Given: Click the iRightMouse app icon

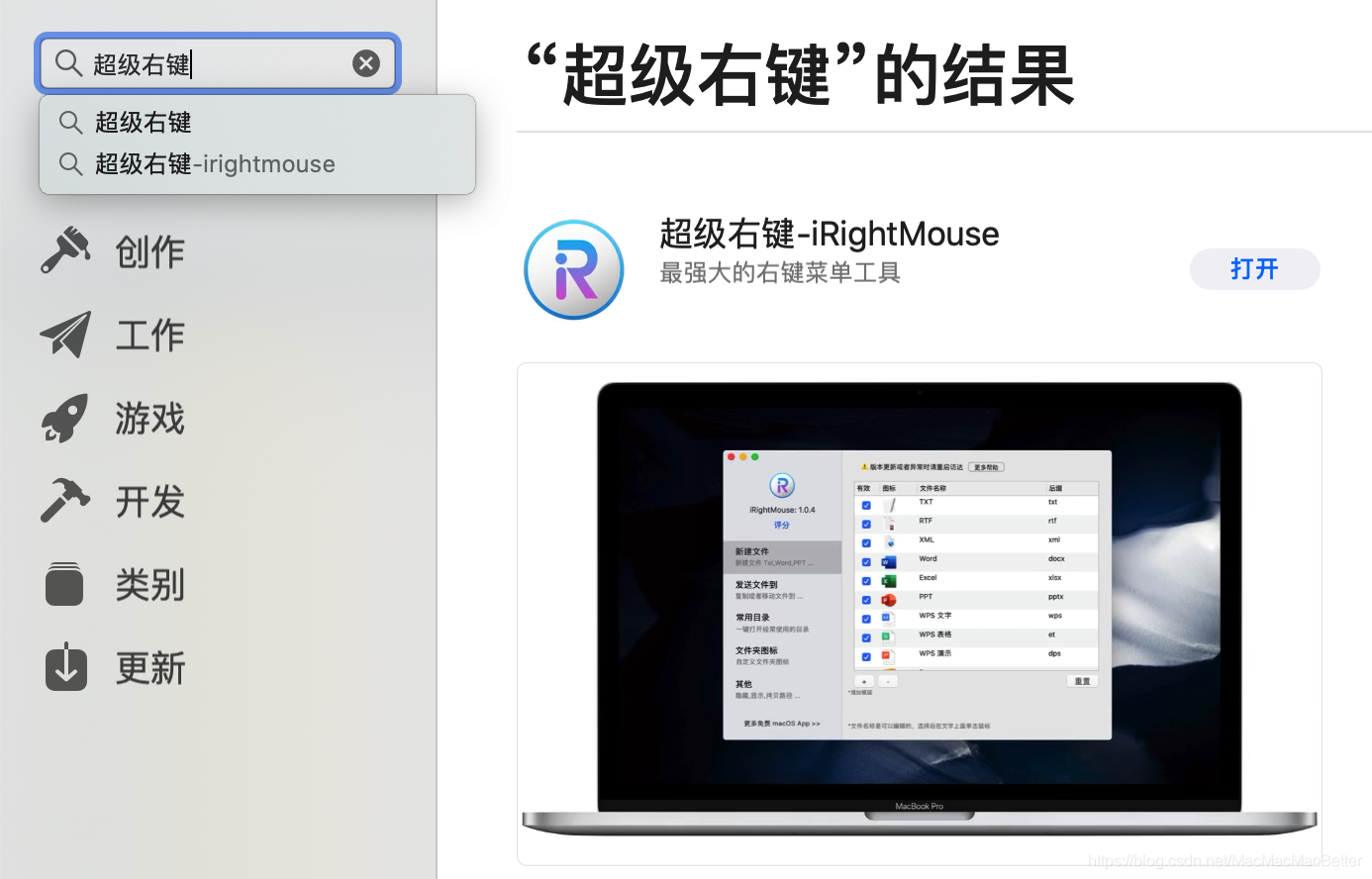Looking at the screenshot, I should (574, 269).
